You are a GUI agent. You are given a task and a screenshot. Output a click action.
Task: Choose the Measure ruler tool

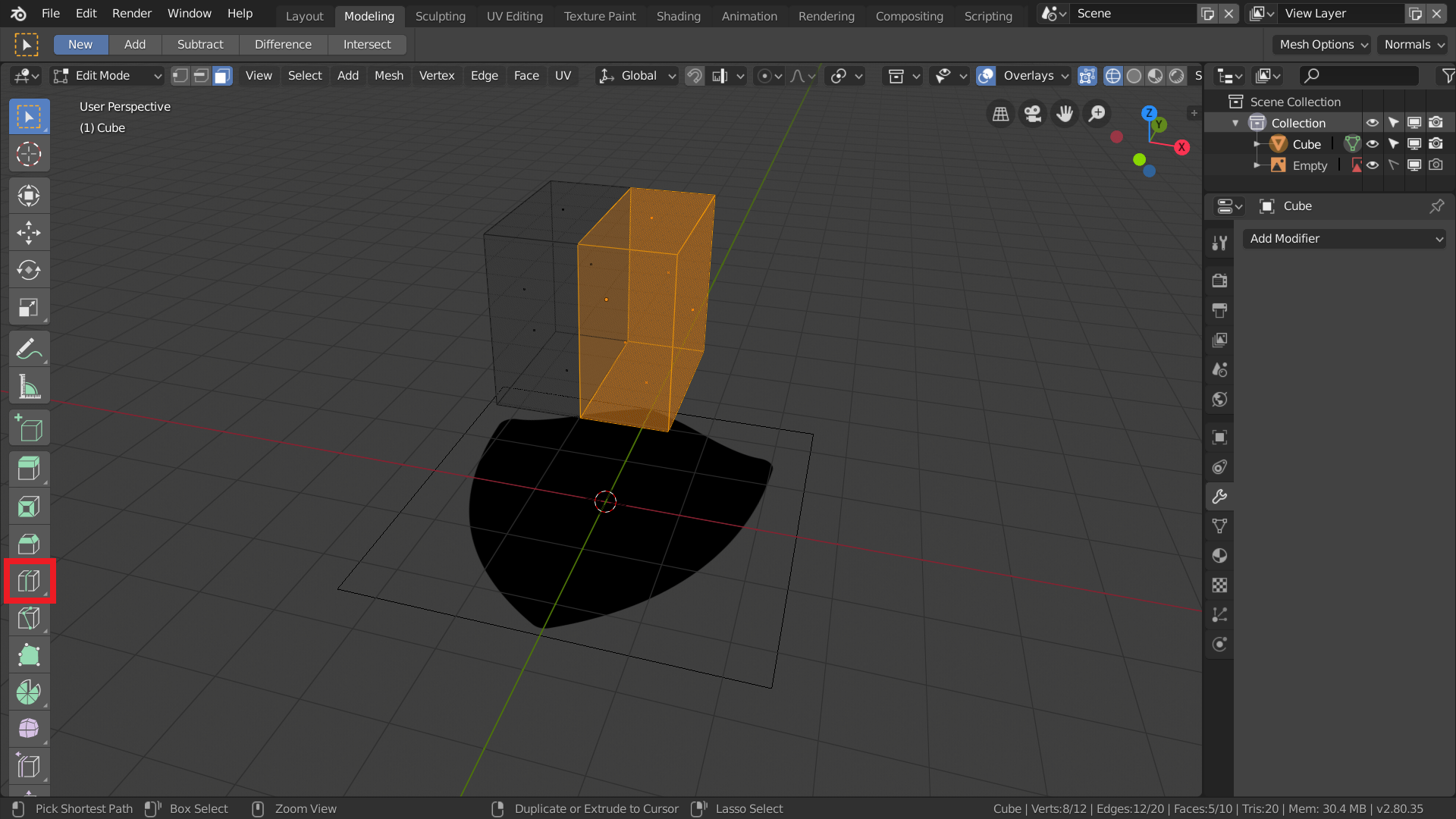coord(29,386)
